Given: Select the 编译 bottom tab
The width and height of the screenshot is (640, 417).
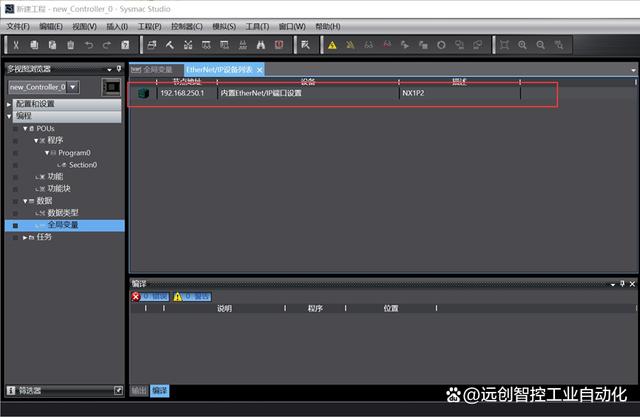Looking at the screenshot, I should (x=160, y=391).
